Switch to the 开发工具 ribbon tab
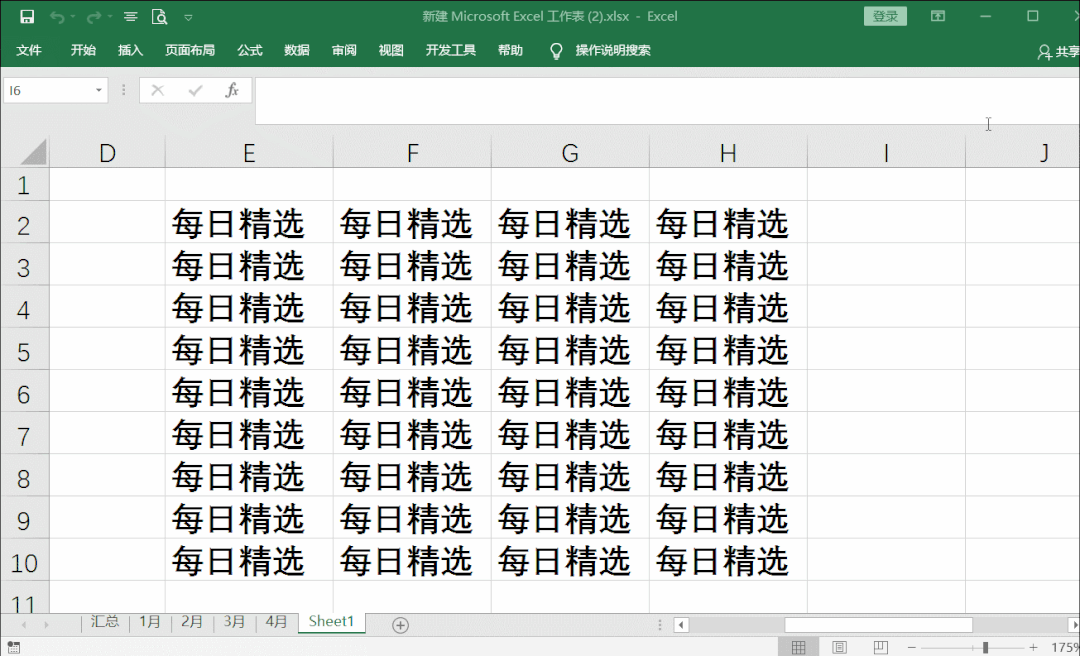 (x=450, y=50)
